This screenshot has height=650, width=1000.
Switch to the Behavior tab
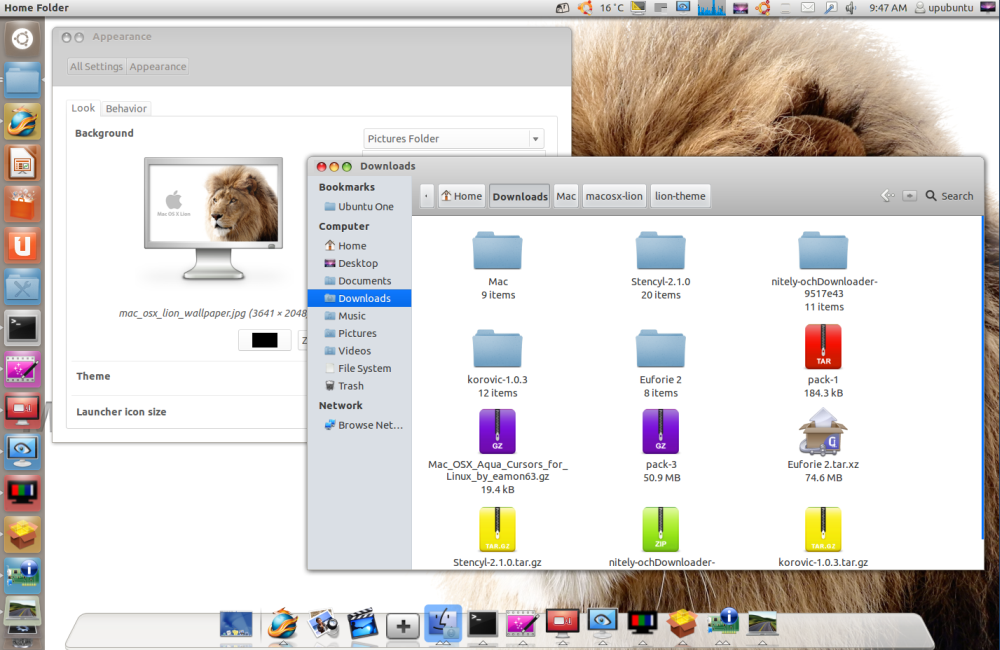pyautogui.click(x=125, y=108)
